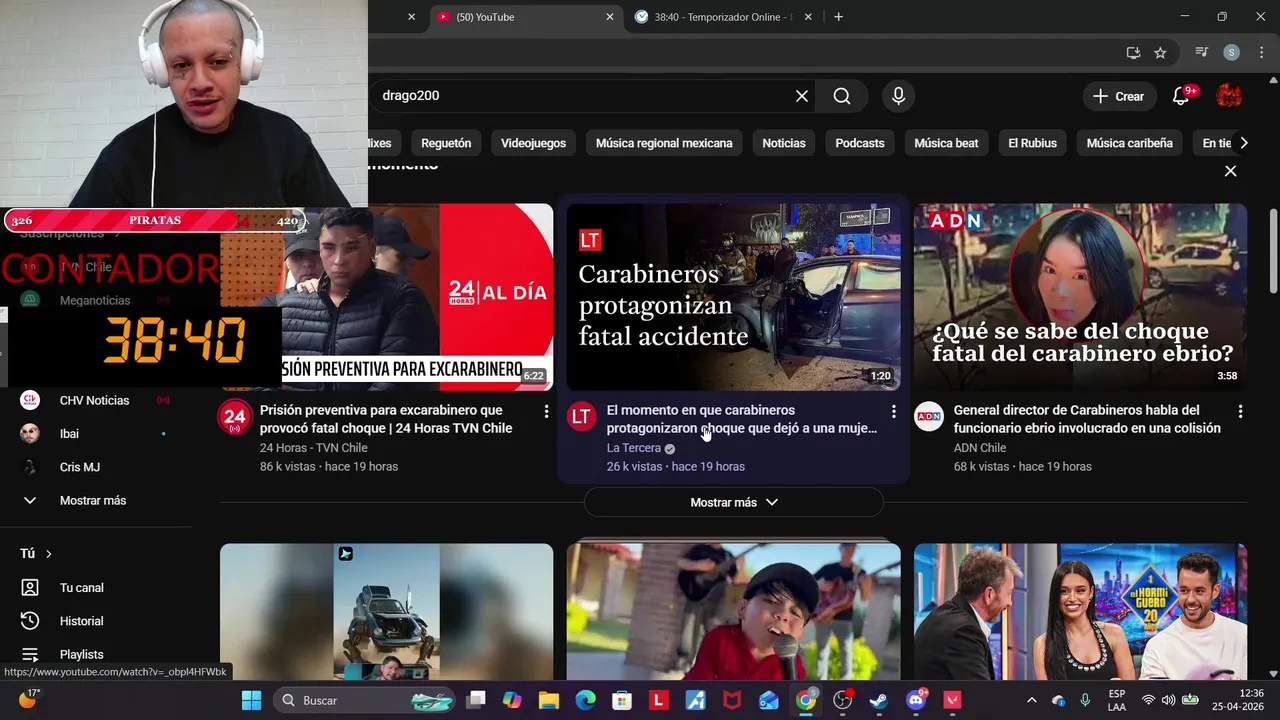1280x720 pixels.
Task: Dismiss the news shelf with X
Action: 1231,171
